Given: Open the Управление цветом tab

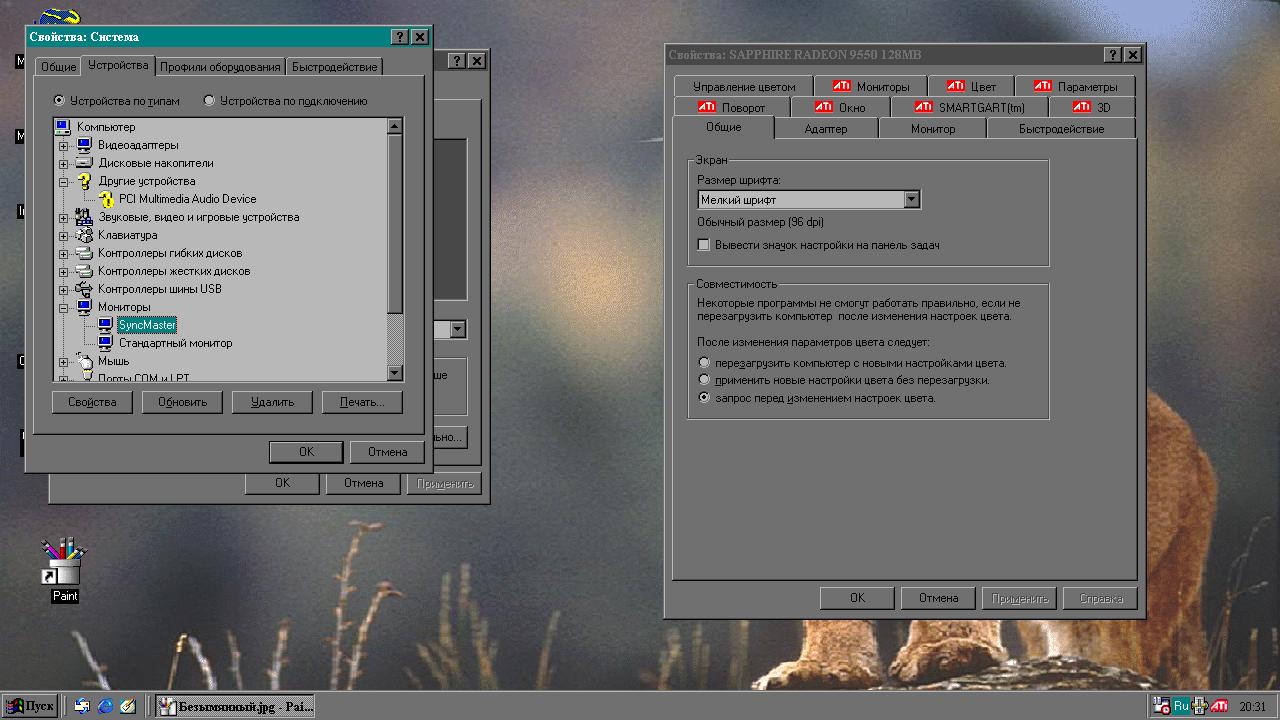Looking at the screenshot, I should (744, 87).
